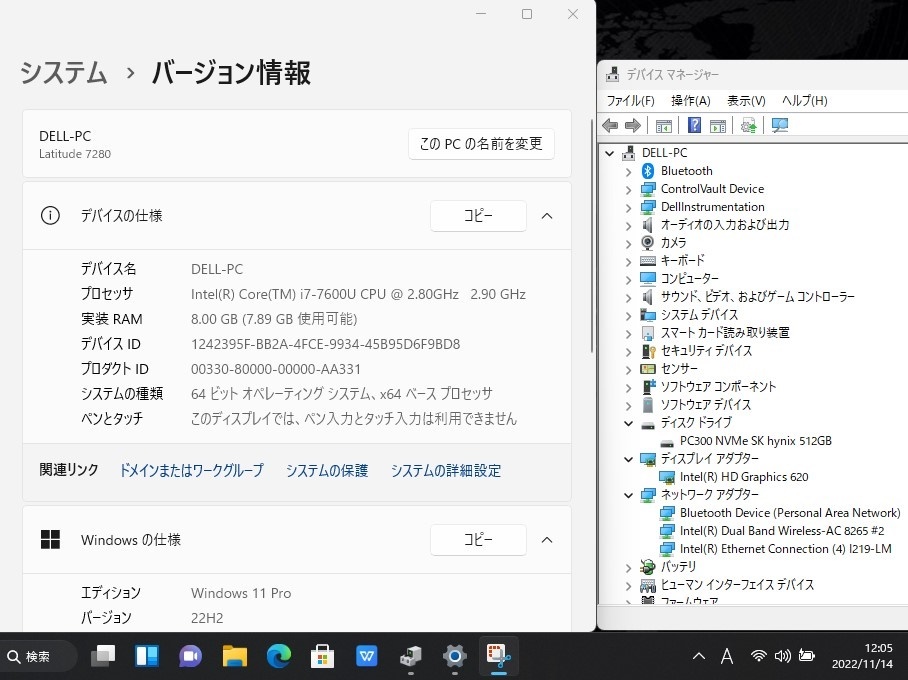Click the Back navigation arrow in Device Manager
Viewport: 908px width, 680px height.
[x=609, y=124]
